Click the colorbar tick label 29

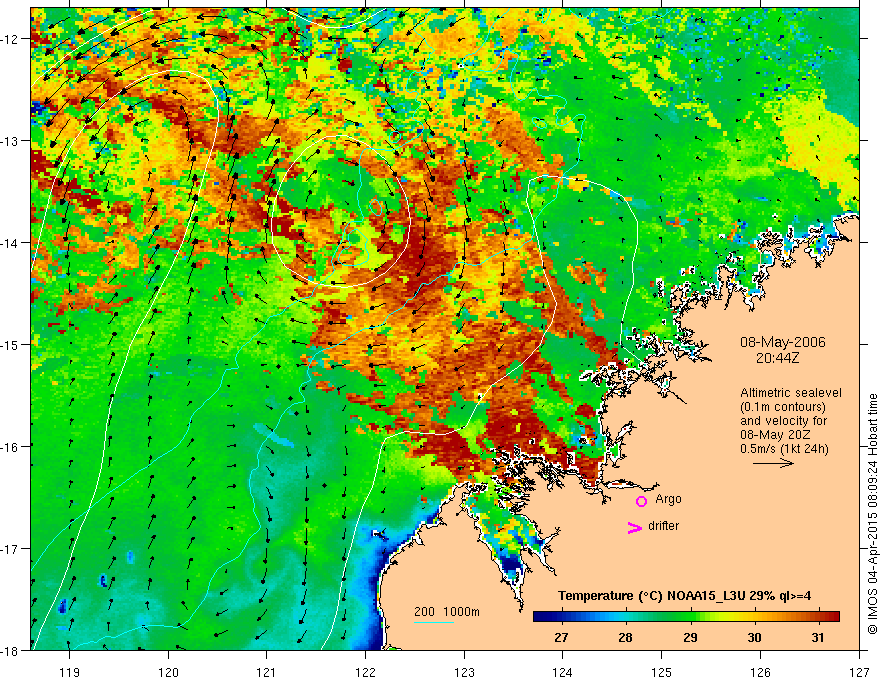coord(690,638)
